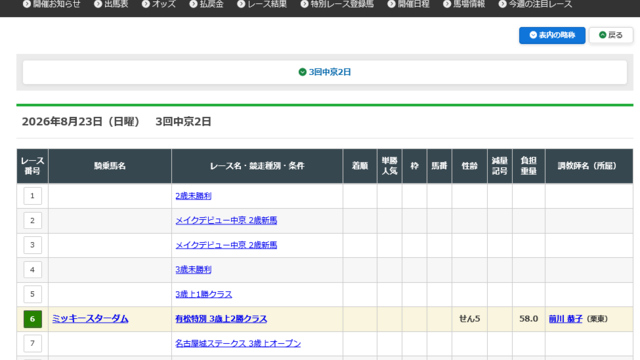Click the 2026年8月23日(日曜) date heading

[81, 122]
